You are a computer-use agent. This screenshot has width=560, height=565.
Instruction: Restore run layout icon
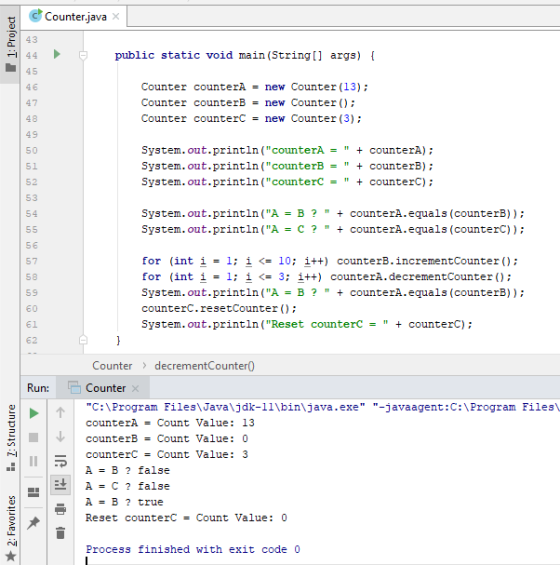point(34,492)
